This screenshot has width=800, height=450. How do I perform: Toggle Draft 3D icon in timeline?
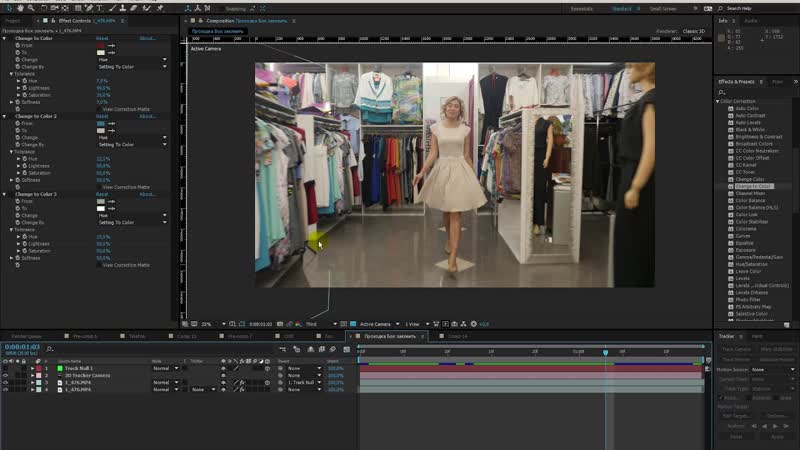coord(297,349)
